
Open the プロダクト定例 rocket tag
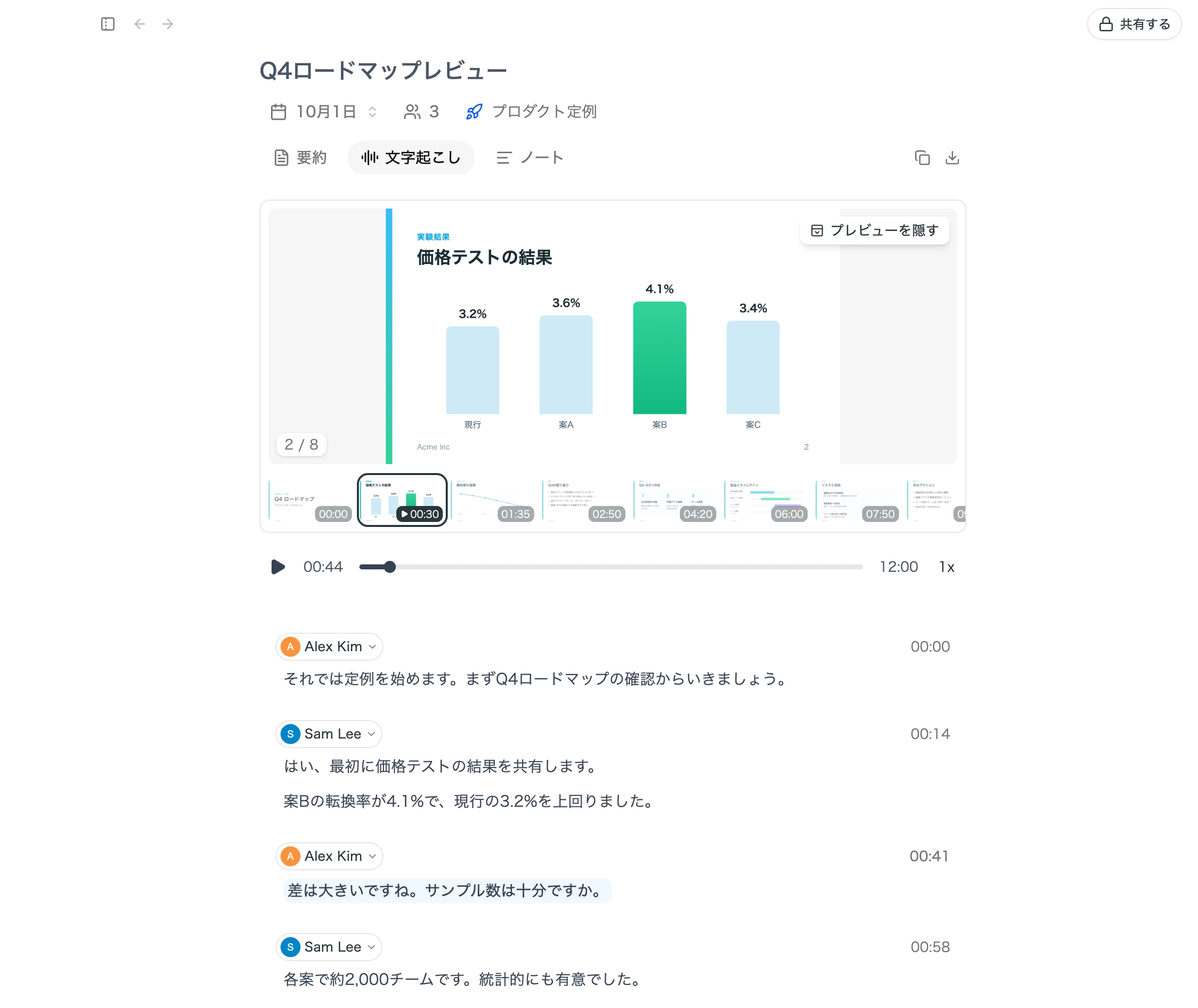click(x=532, y=111)
